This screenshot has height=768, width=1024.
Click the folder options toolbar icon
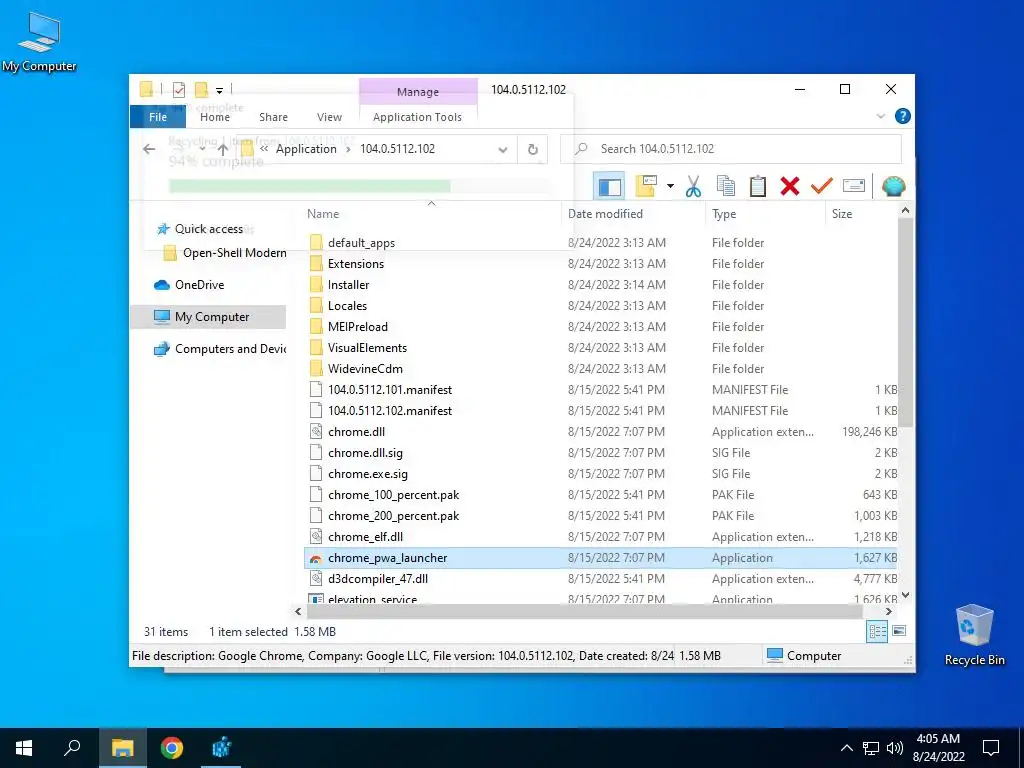pyautogui.click(x=646, y=186)
